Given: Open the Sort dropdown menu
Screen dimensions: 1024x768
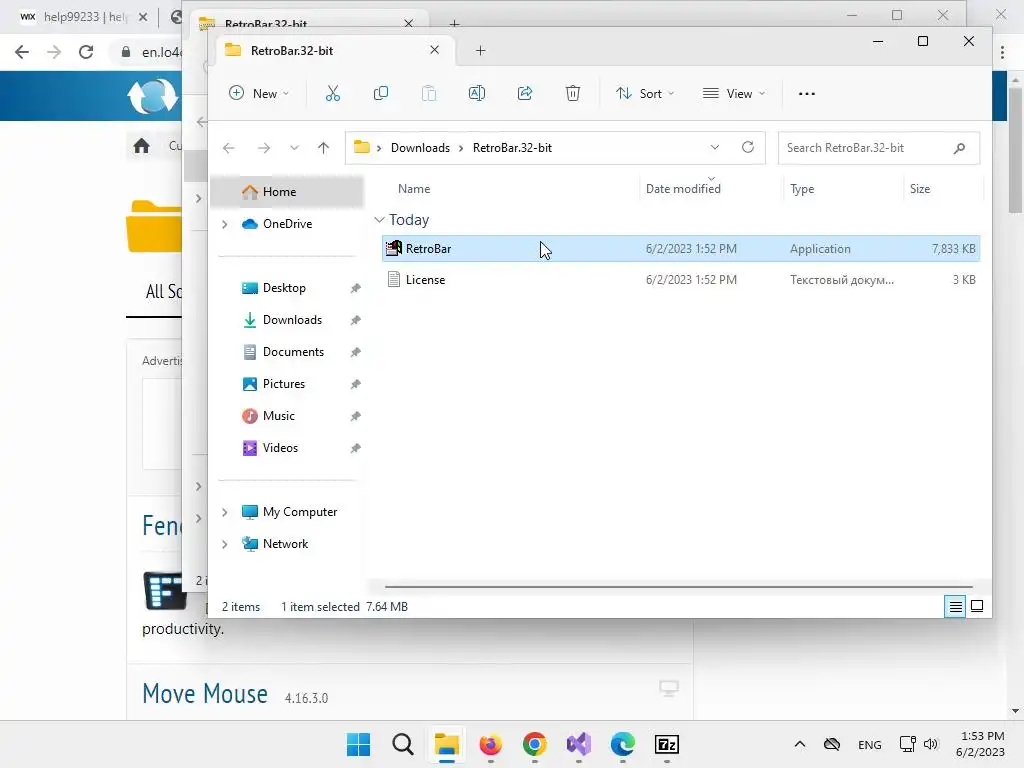Looking at the screenshot, I should click(x=645, y=93).
